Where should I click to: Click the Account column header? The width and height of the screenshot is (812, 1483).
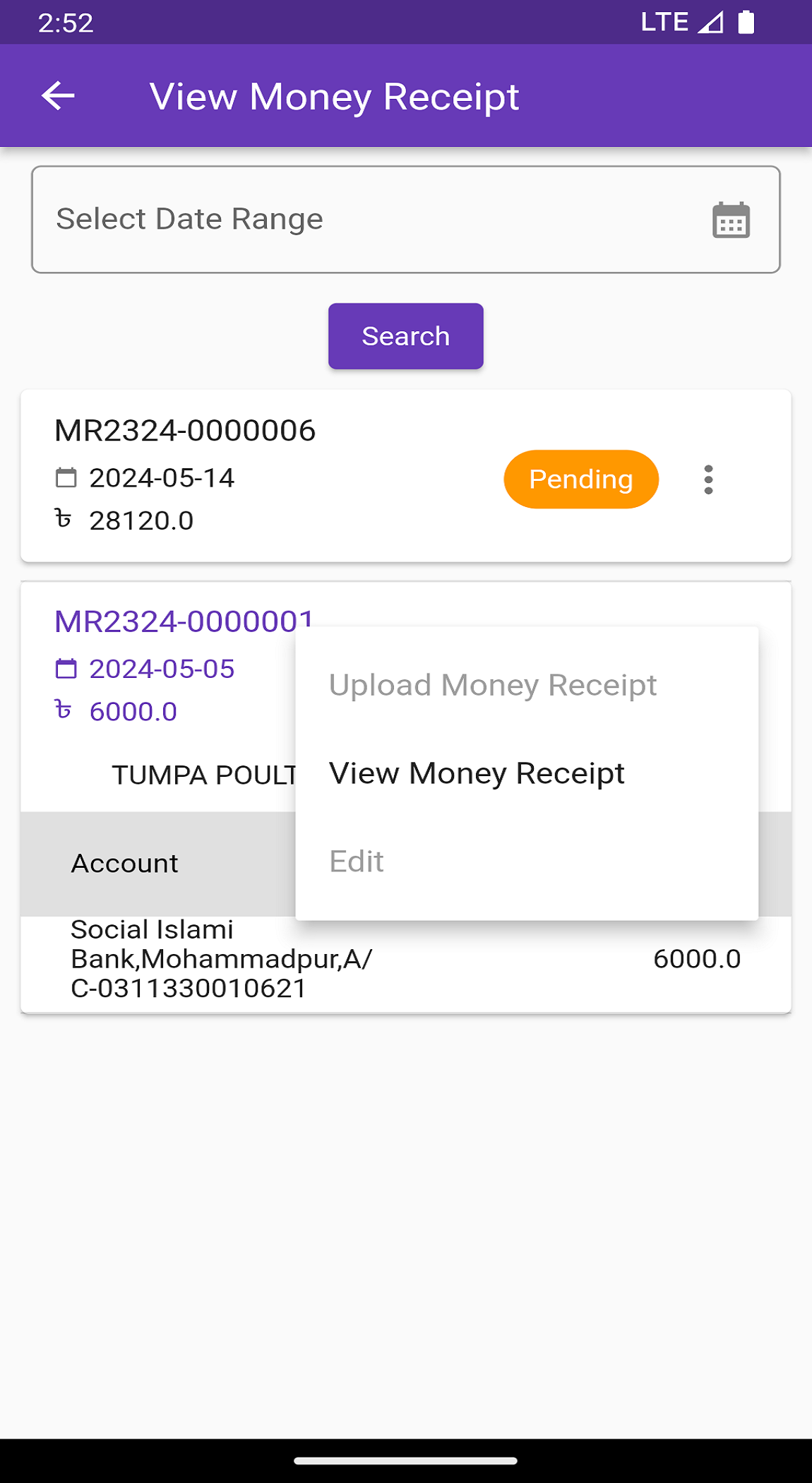point(125,864)
